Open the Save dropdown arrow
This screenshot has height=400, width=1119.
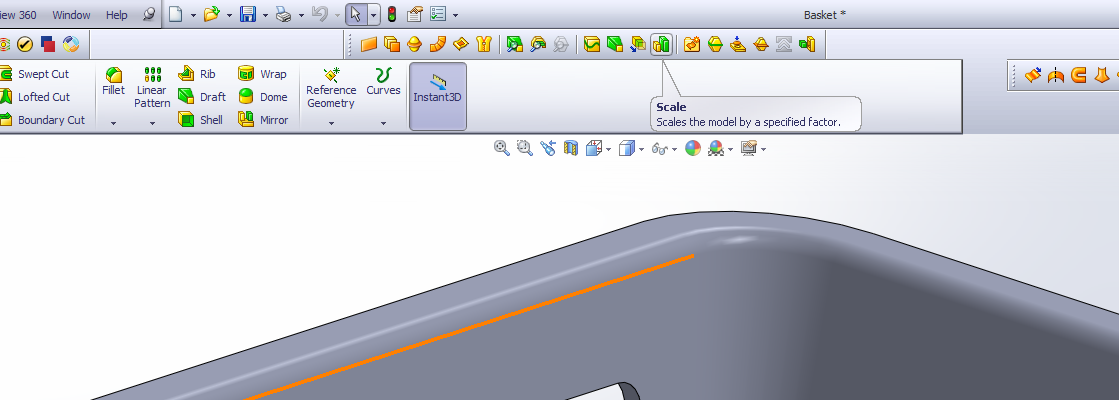point(265,15)
